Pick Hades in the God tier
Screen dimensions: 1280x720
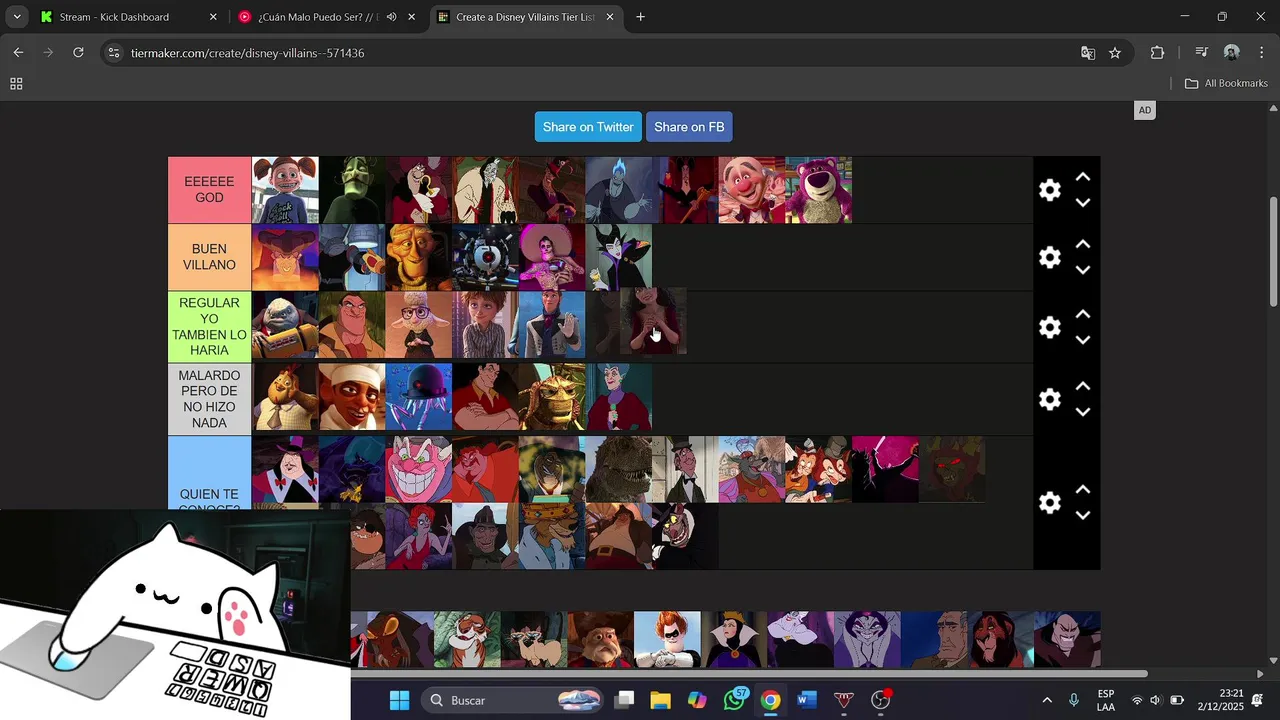click(x=618, y=190)
